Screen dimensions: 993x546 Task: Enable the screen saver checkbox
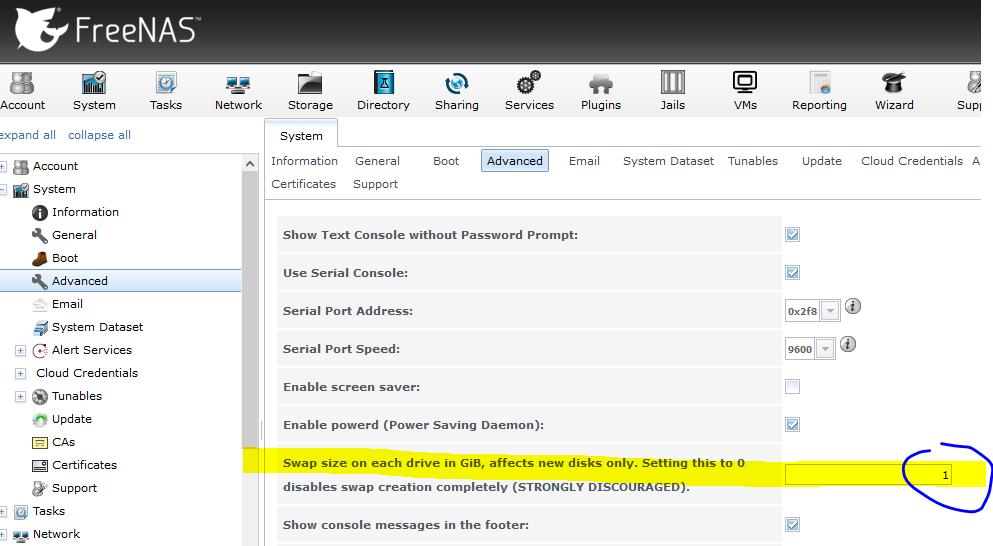pos(792,386)
